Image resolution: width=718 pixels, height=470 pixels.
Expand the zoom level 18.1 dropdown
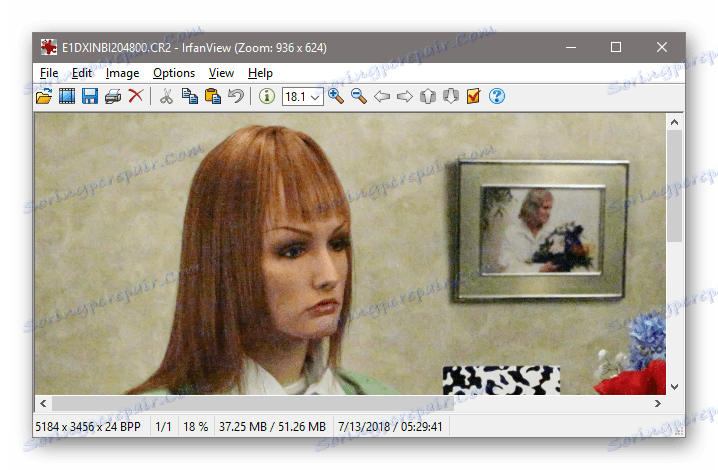coord(315,97)
